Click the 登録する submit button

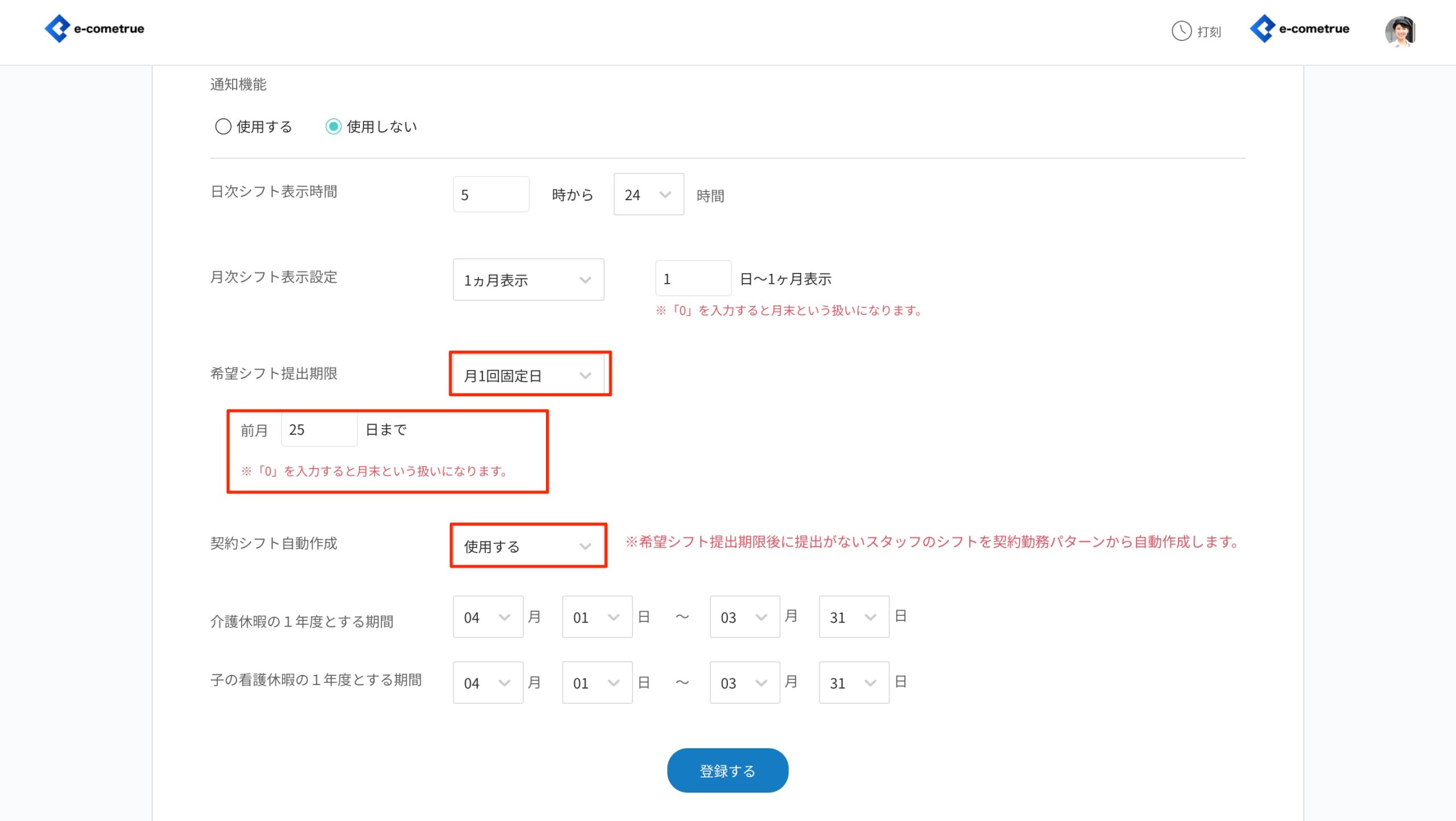(x=727, y=770)
